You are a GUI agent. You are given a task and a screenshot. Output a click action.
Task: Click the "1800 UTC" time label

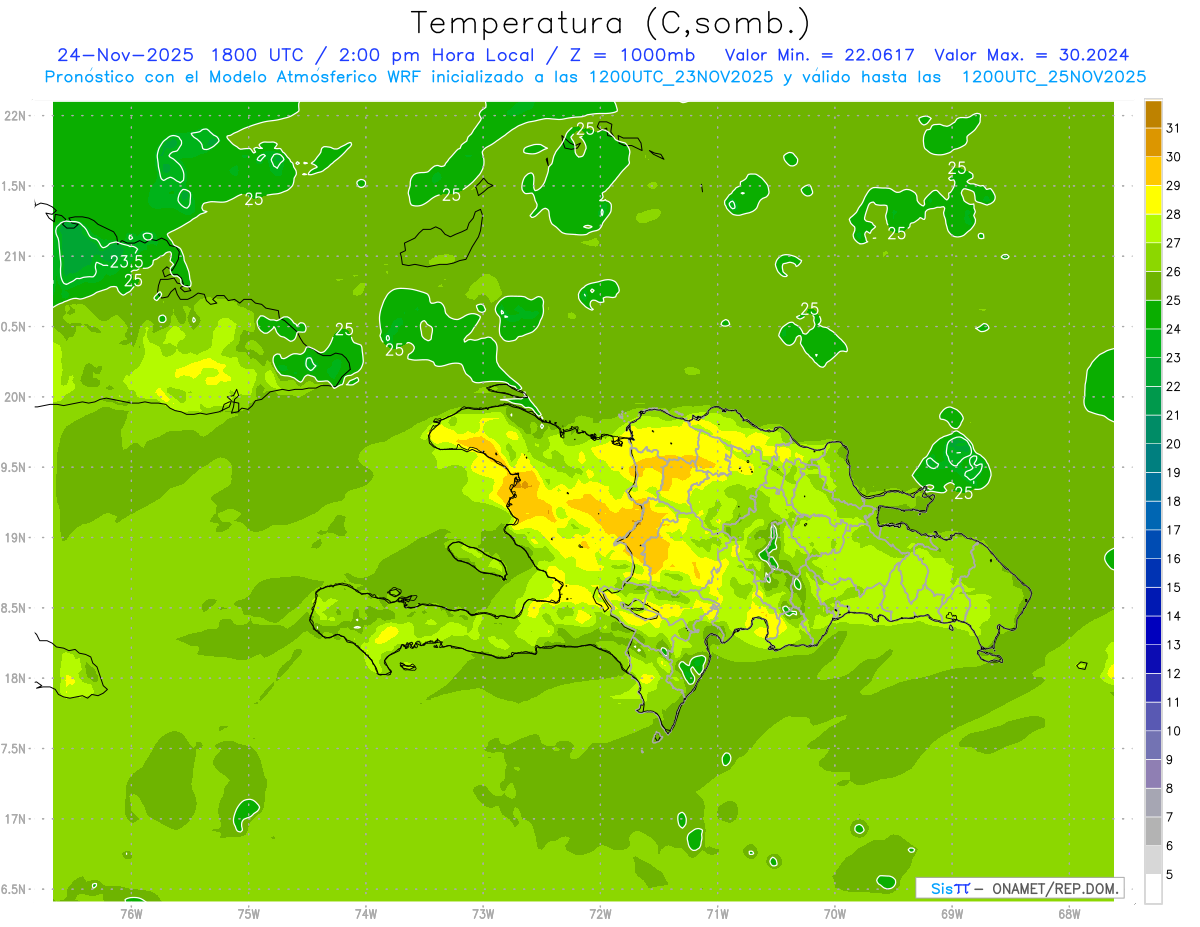pyautogui.click(x=258, y=54)
